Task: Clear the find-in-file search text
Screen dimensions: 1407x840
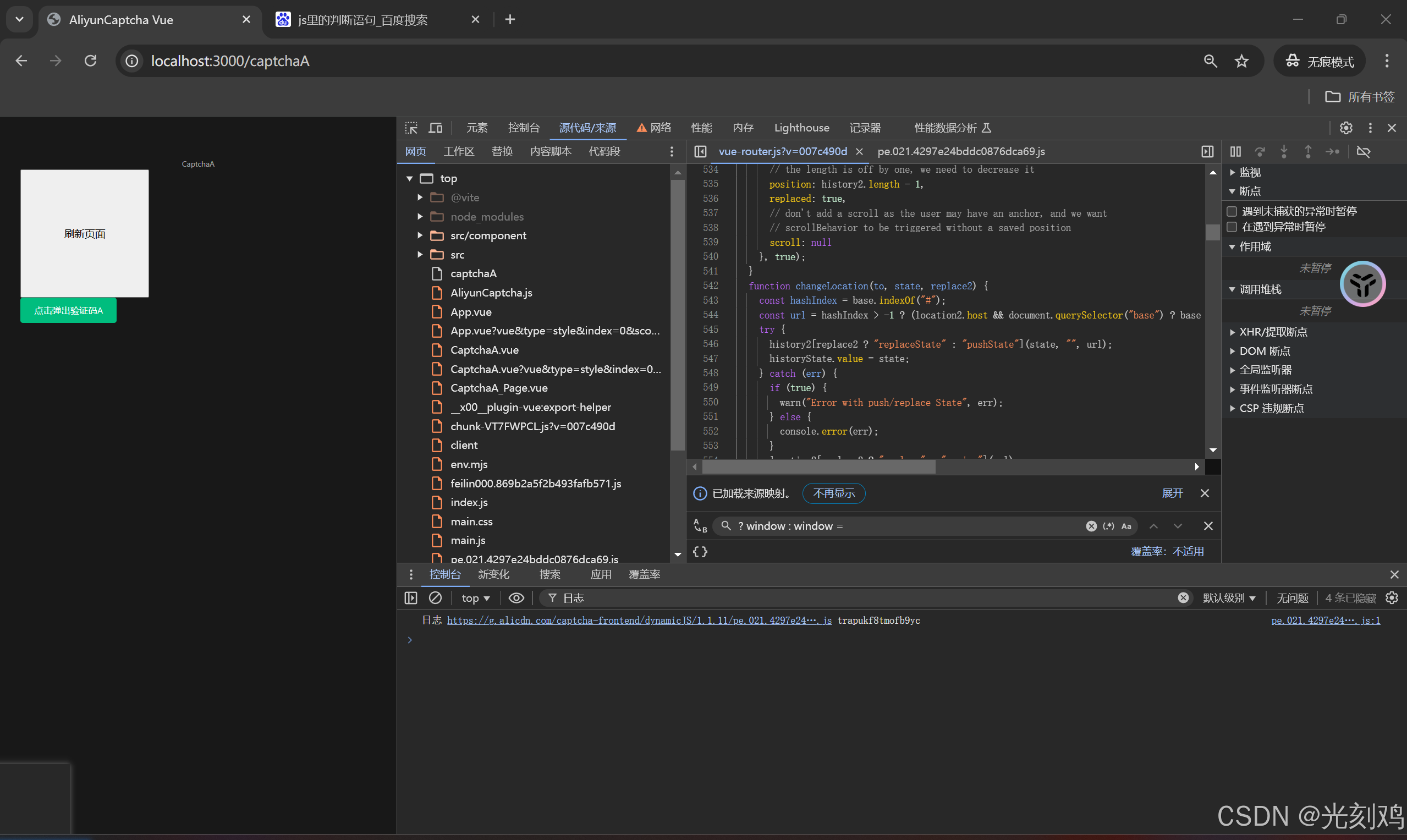Action: (1091, 526)
